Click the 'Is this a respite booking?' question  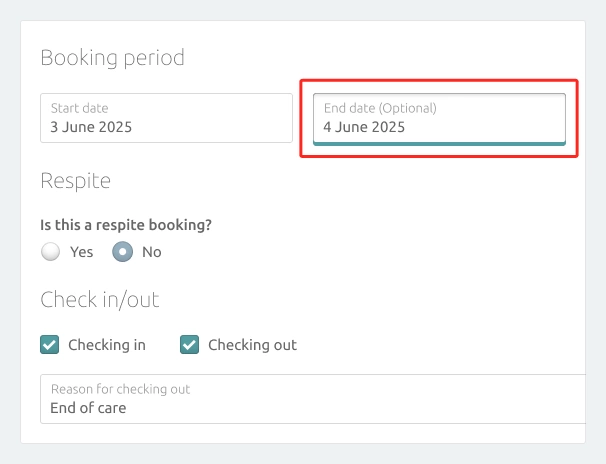coord(126,225)
